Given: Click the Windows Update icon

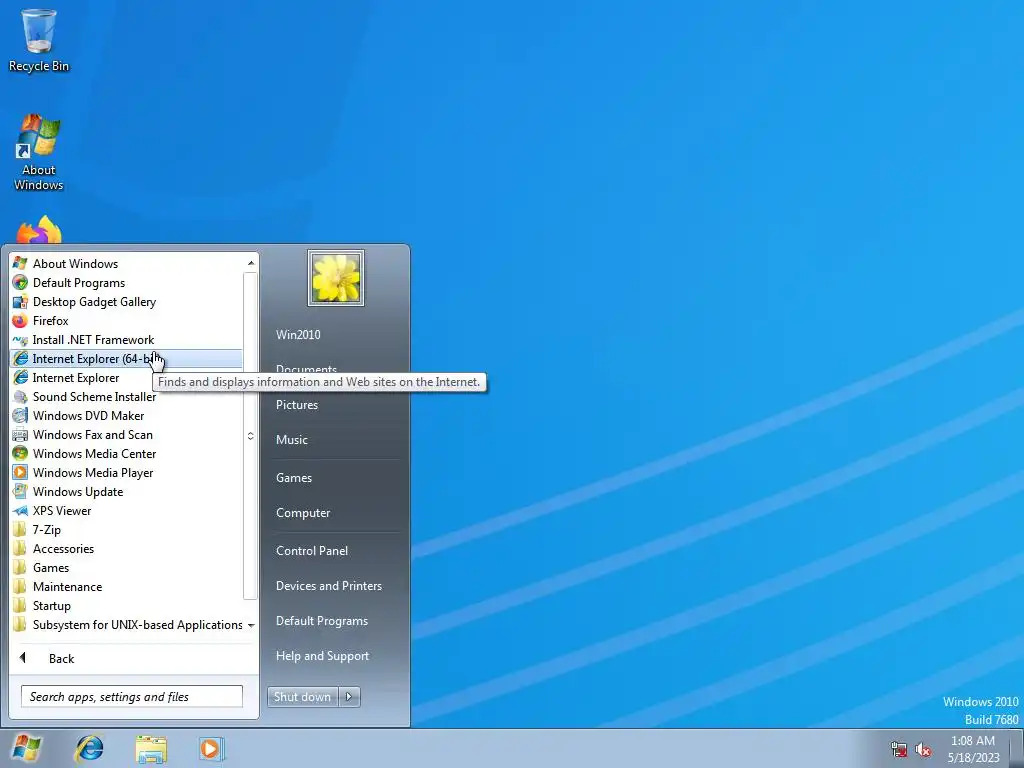Looking at the screenshot, I should point(20,491).
